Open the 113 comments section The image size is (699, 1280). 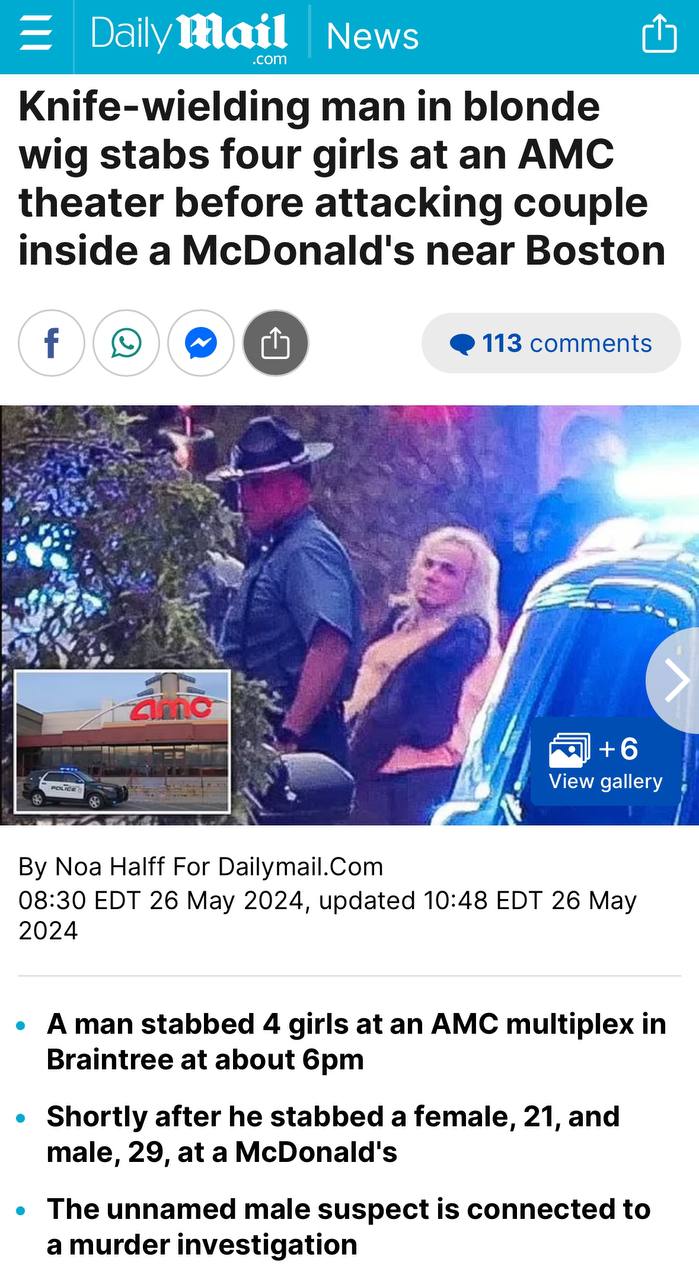pyautogui.click(x=551, y=343)
